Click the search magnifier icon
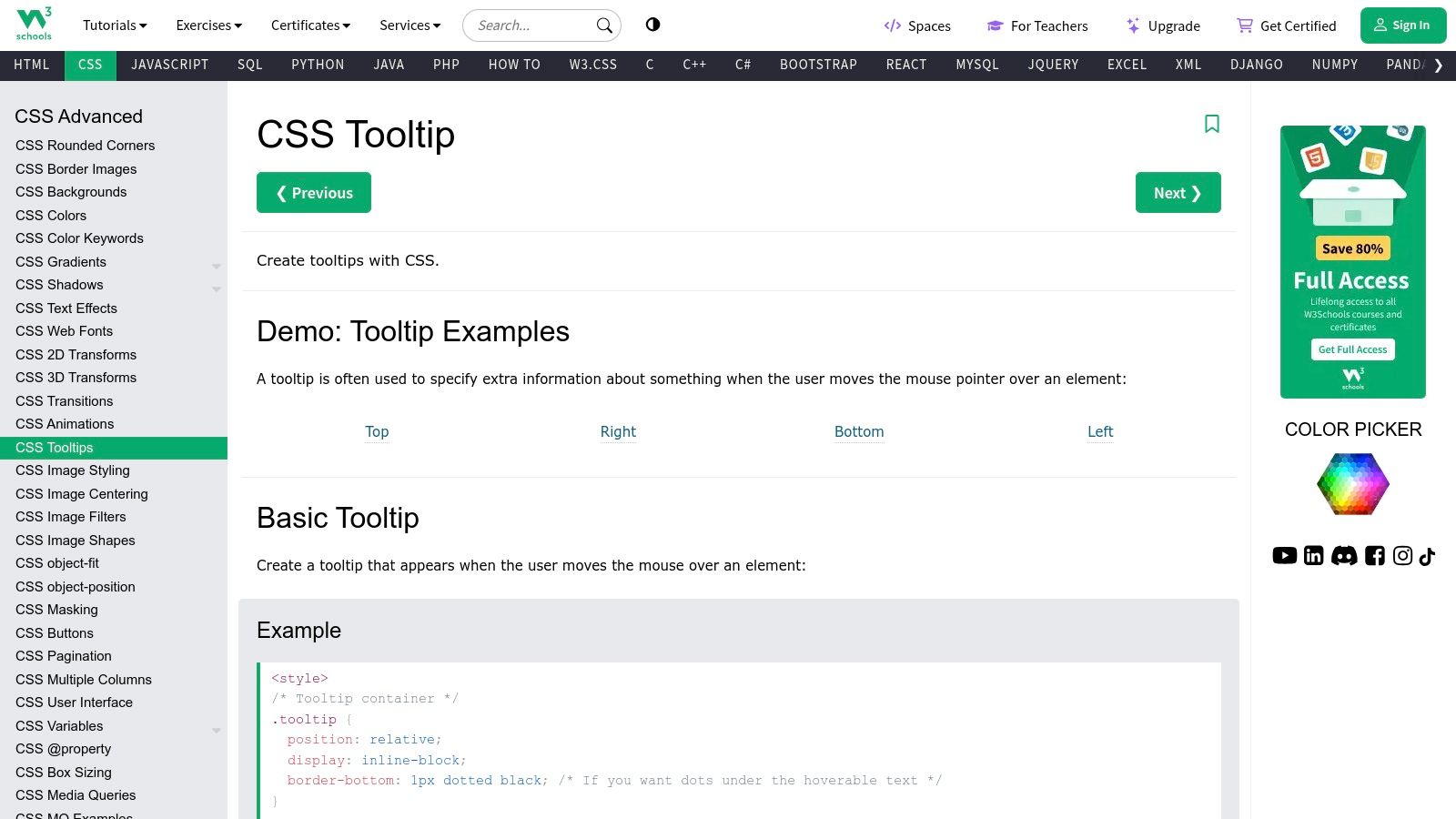 pyautogui.click(x=604, y=25)
